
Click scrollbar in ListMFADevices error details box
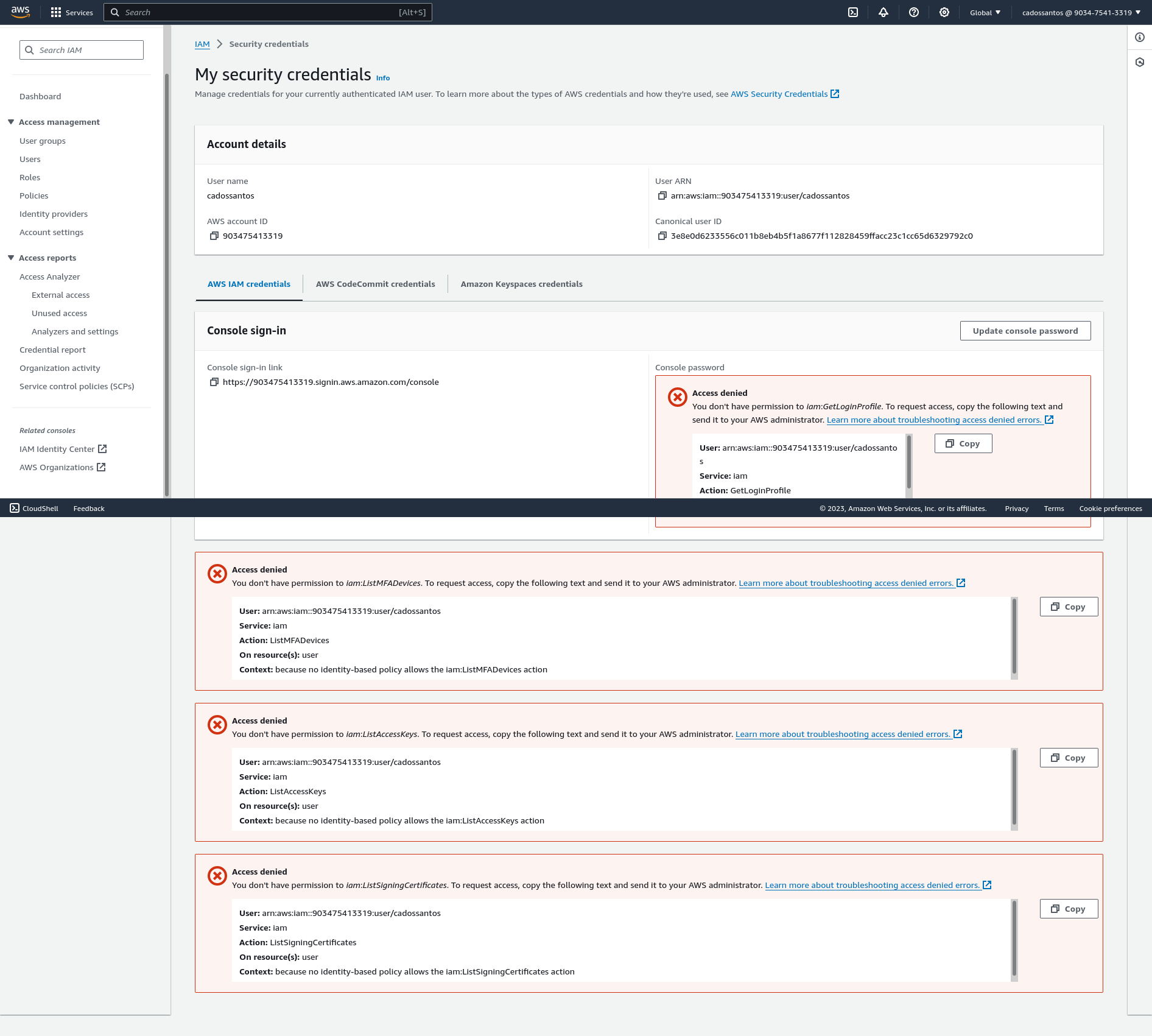1014,636
